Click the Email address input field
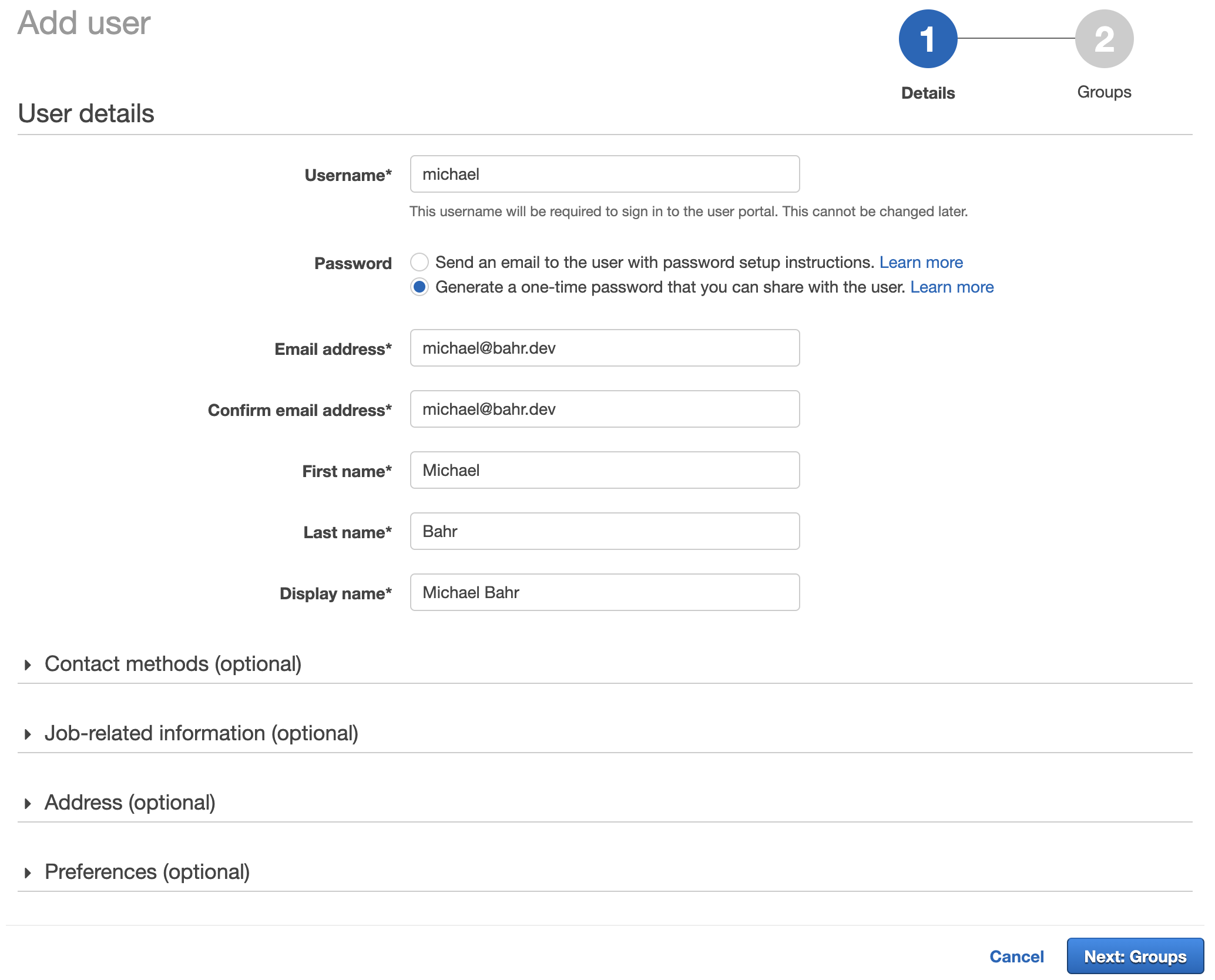The image size is (1215, 980). click(605, 348)
